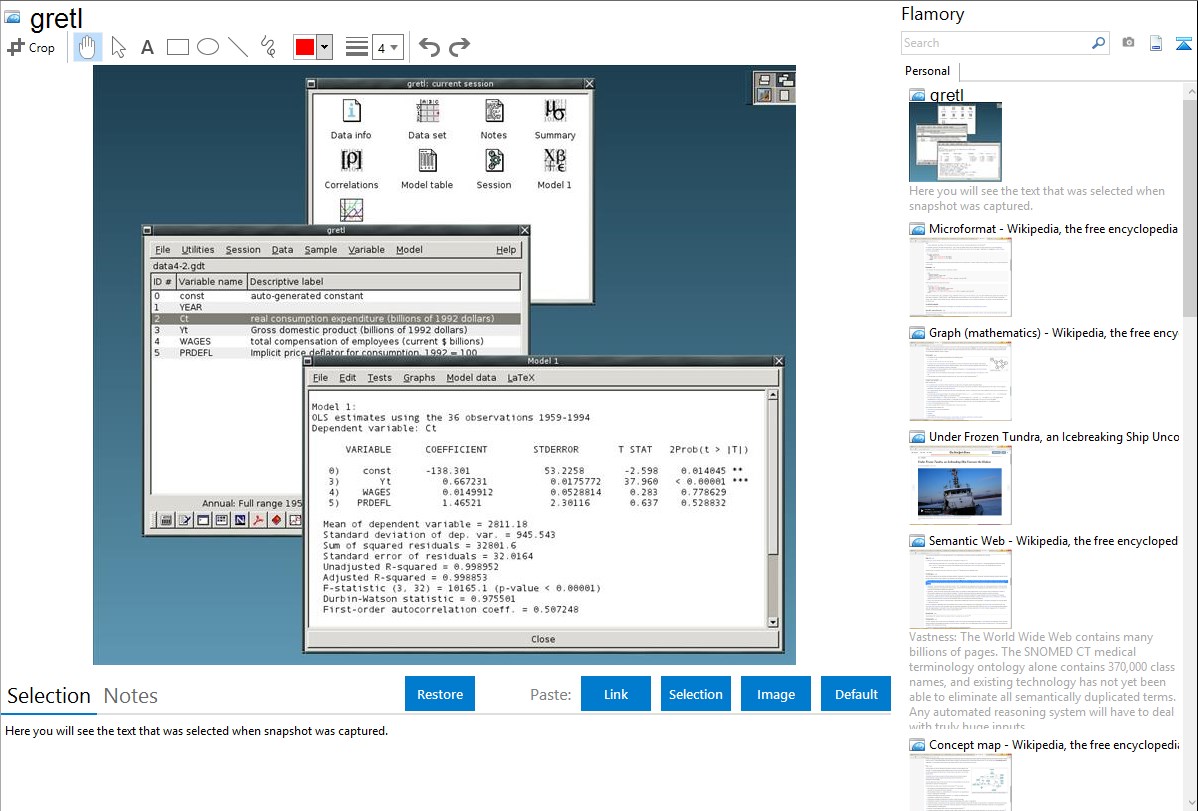Select the rectangle drawing tool
The width and height of the screenshot is (1198, 811).
pyautogui.click(x=177, y=47)
